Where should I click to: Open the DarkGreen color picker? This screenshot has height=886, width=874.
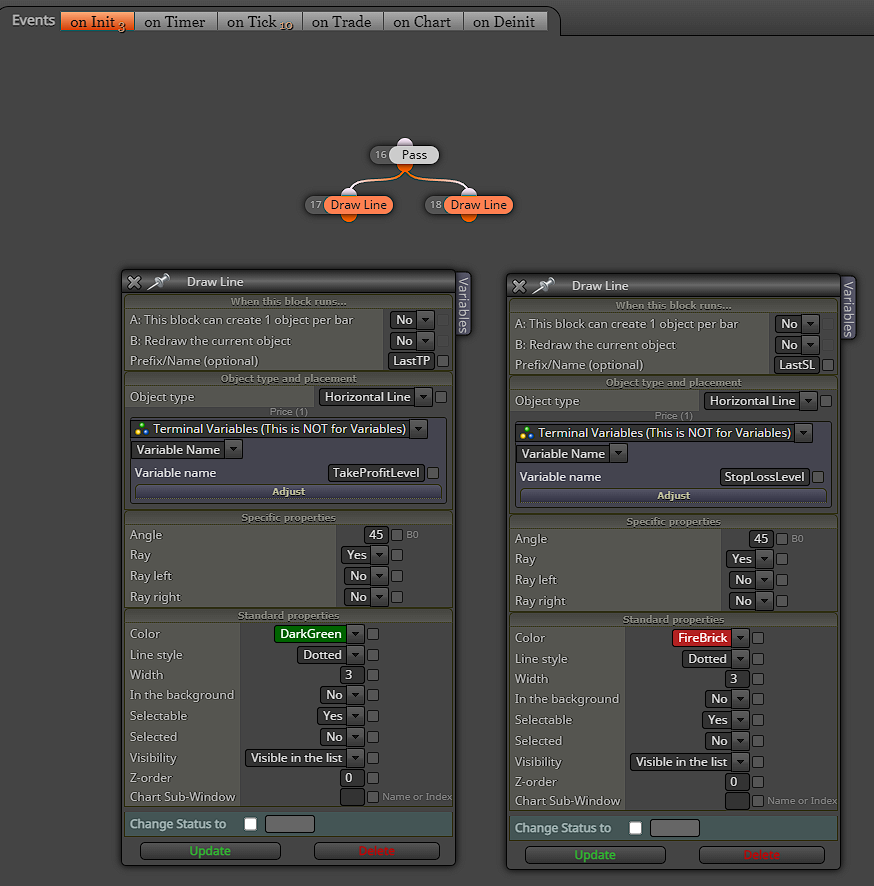[x=319, y=634]
